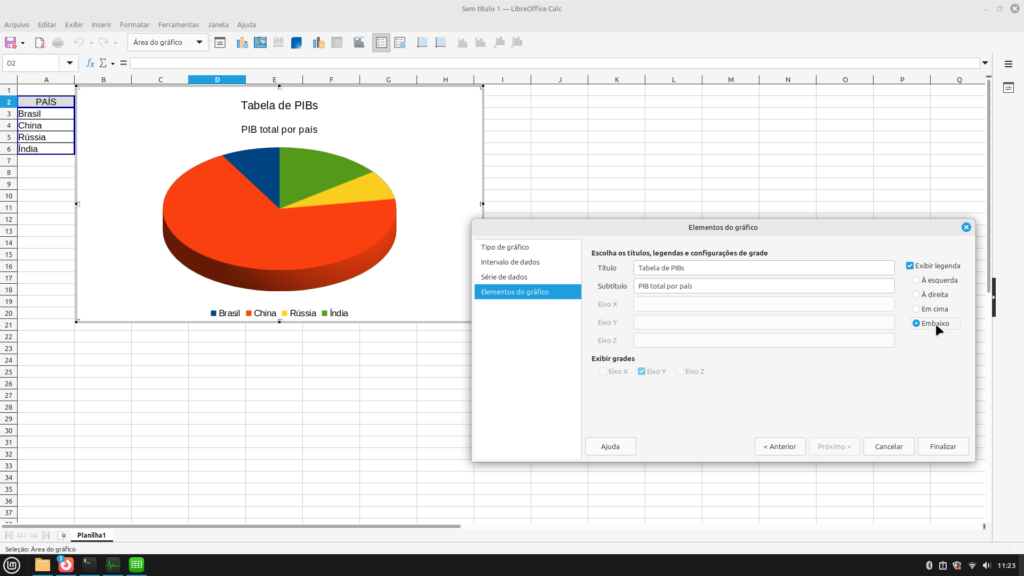Image resolution: width=1024 pixels, height=576 pixels.
Task: Open the Files folder icon in the taskbar
Action: coord(42,565)
